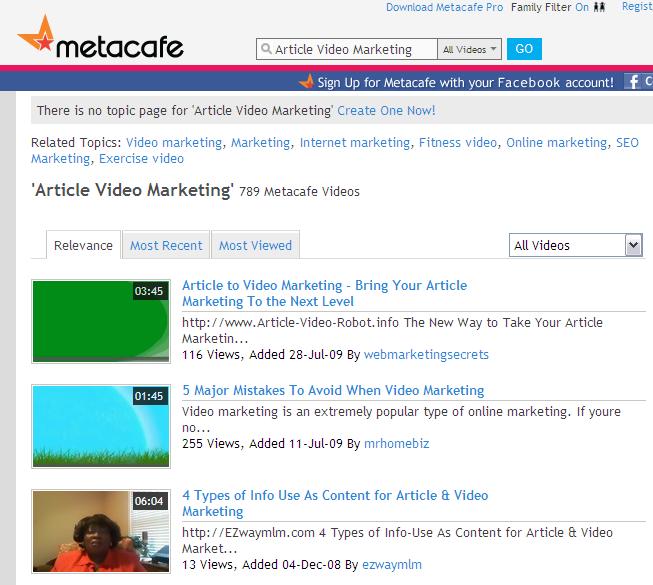Click the Register link

pyautogui.click(x=637, y=7)
